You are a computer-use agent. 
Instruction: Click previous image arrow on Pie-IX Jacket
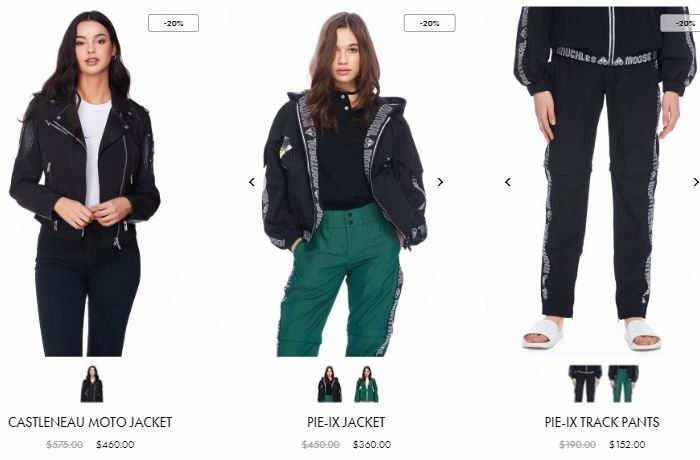click(252, 182)
